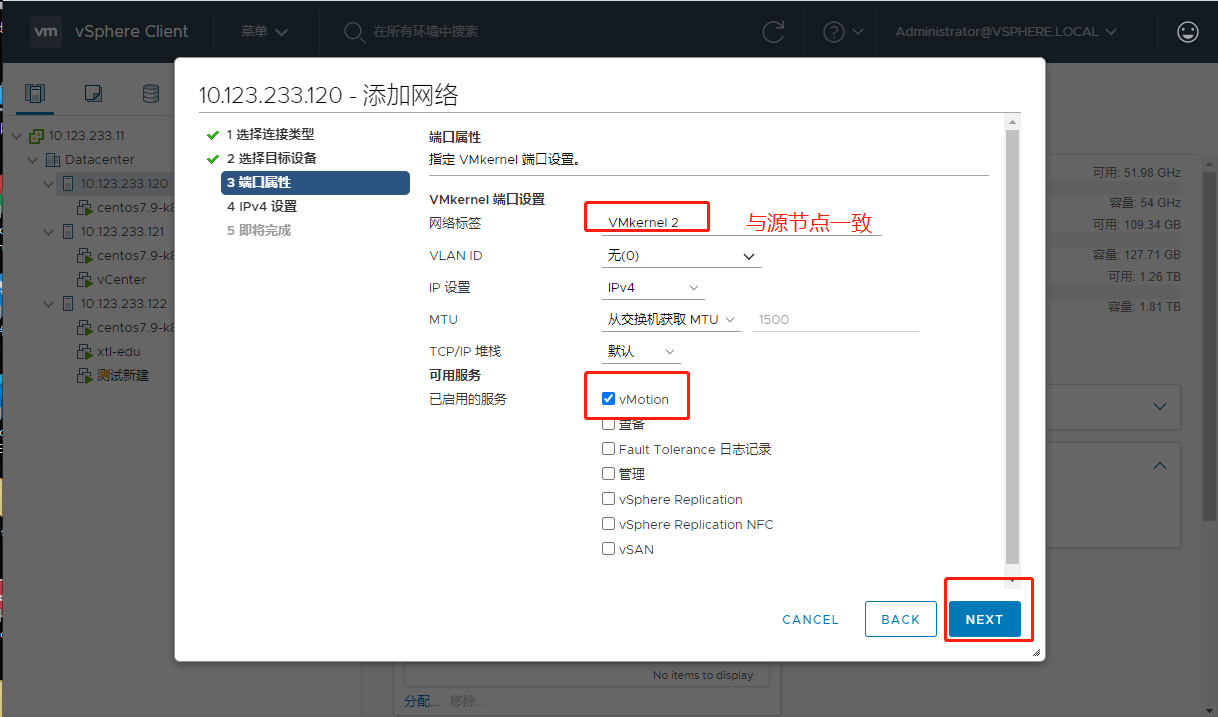The width and height of the screenshot is (1218, 717).
Task: Switch to Storage view icon
Action: coord(151,94)
